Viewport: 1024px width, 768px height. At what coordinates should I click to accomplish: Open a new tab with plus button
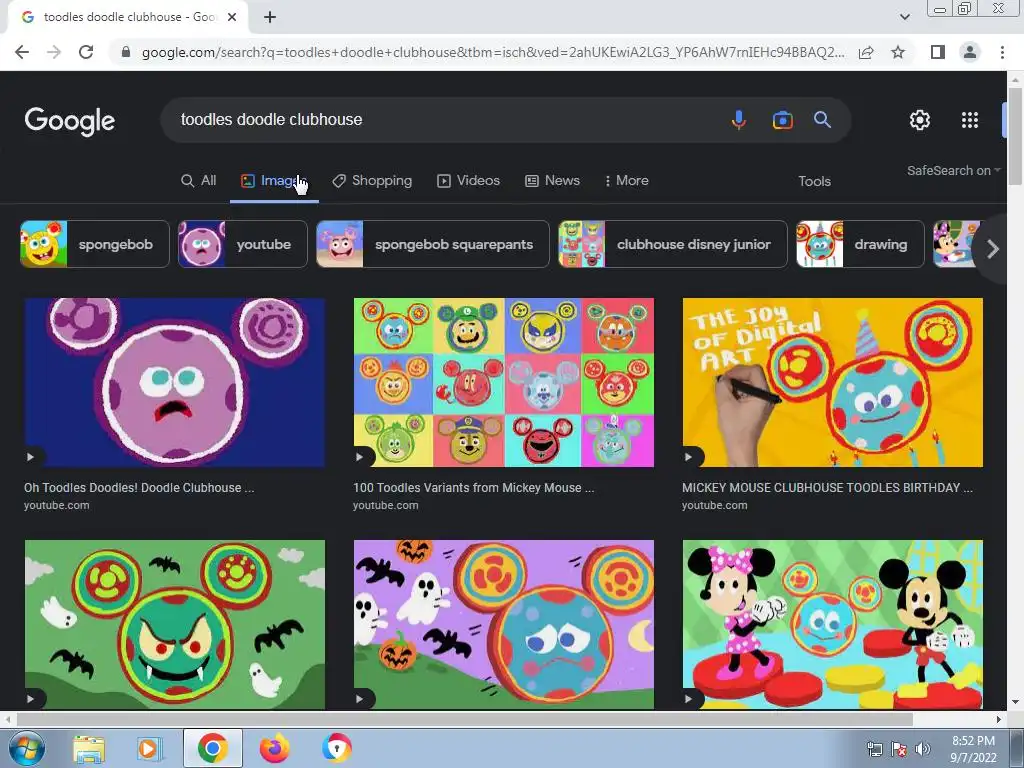tap(270, 18)
